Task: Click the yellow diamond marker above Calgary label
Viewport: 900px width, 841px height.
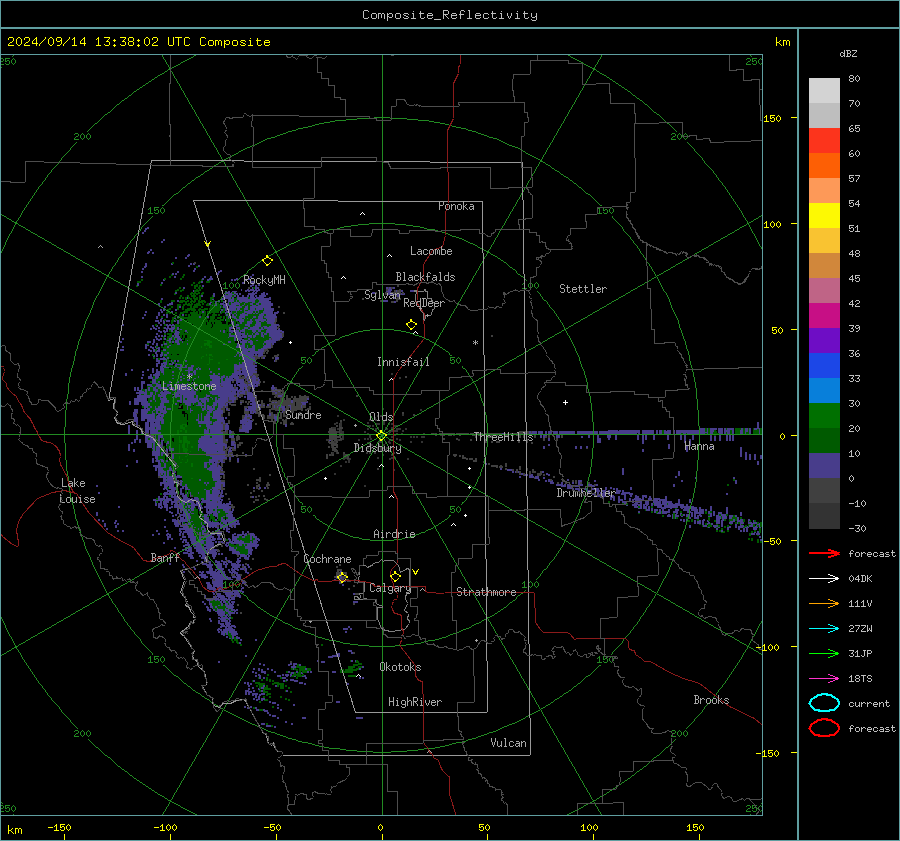Action: (x=395, y=576)
